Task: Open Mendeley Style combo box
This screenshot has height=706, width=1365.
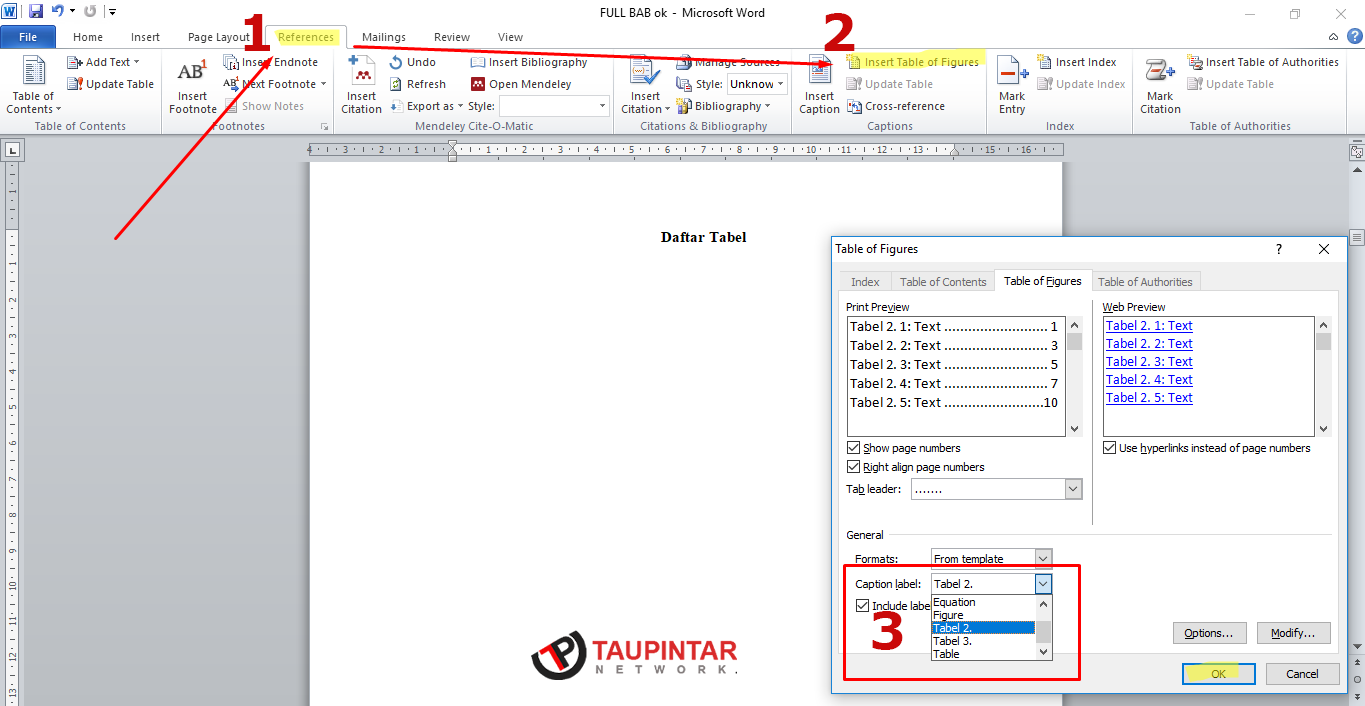Action: [554, 106]
